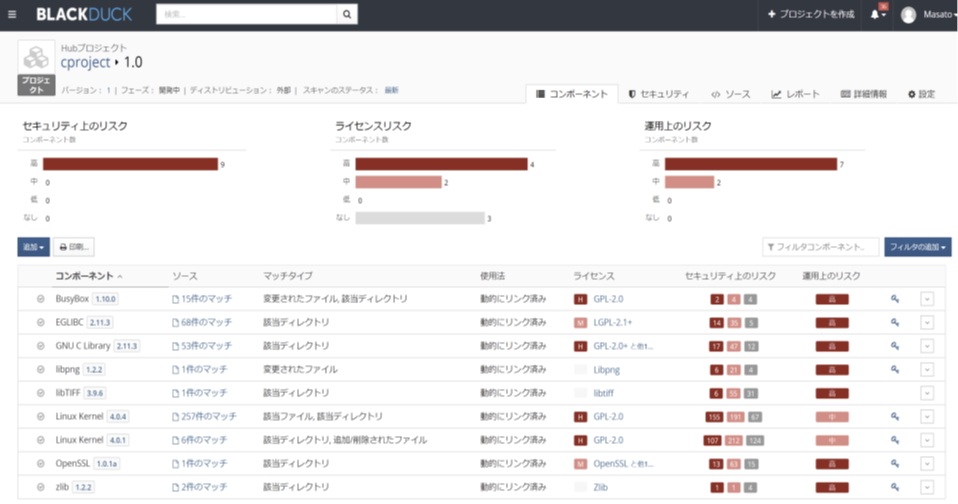The height and width of the screenshot is (504, 958).
Task: Click the high-risk H badge next to GPL-2.0 in BusyBox row
Action: [x=580, y=299]
